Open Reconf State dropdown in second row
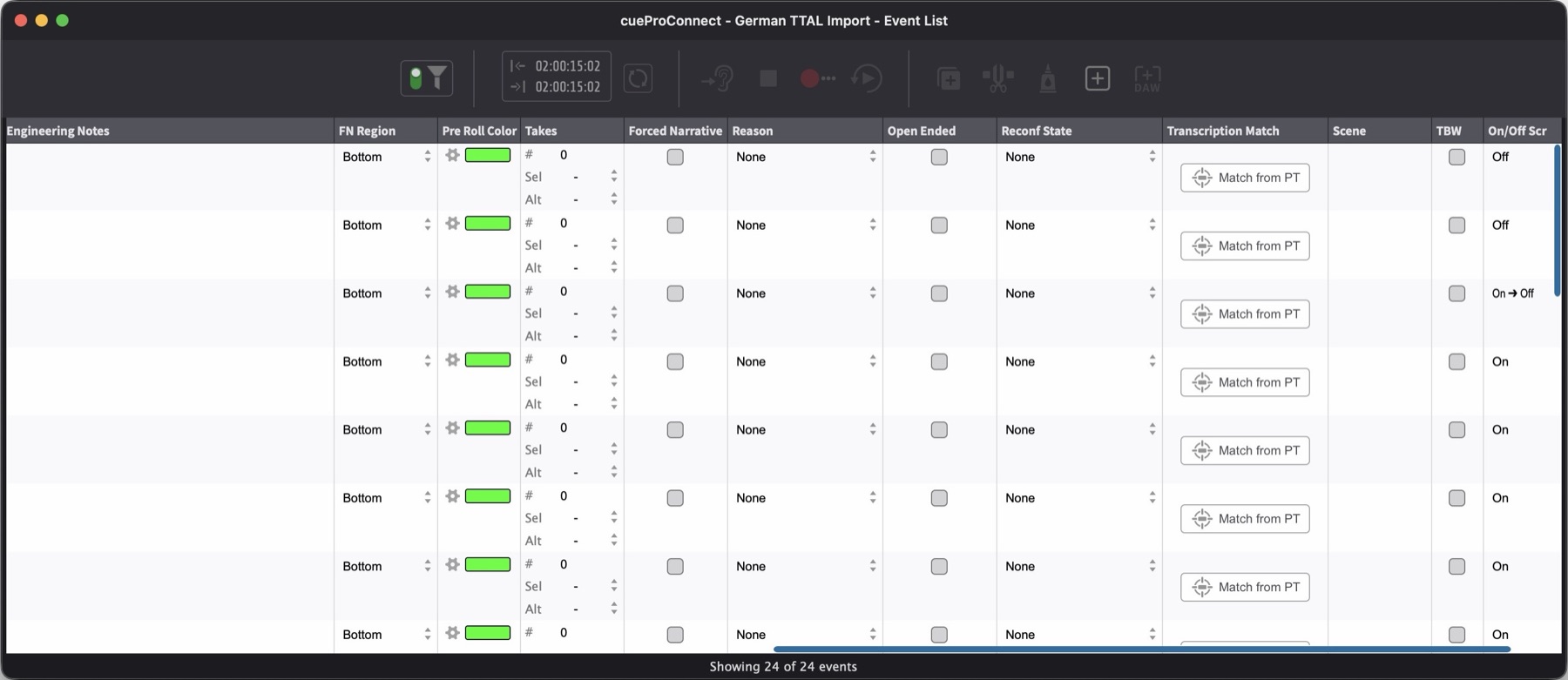 coord(1079,225)
